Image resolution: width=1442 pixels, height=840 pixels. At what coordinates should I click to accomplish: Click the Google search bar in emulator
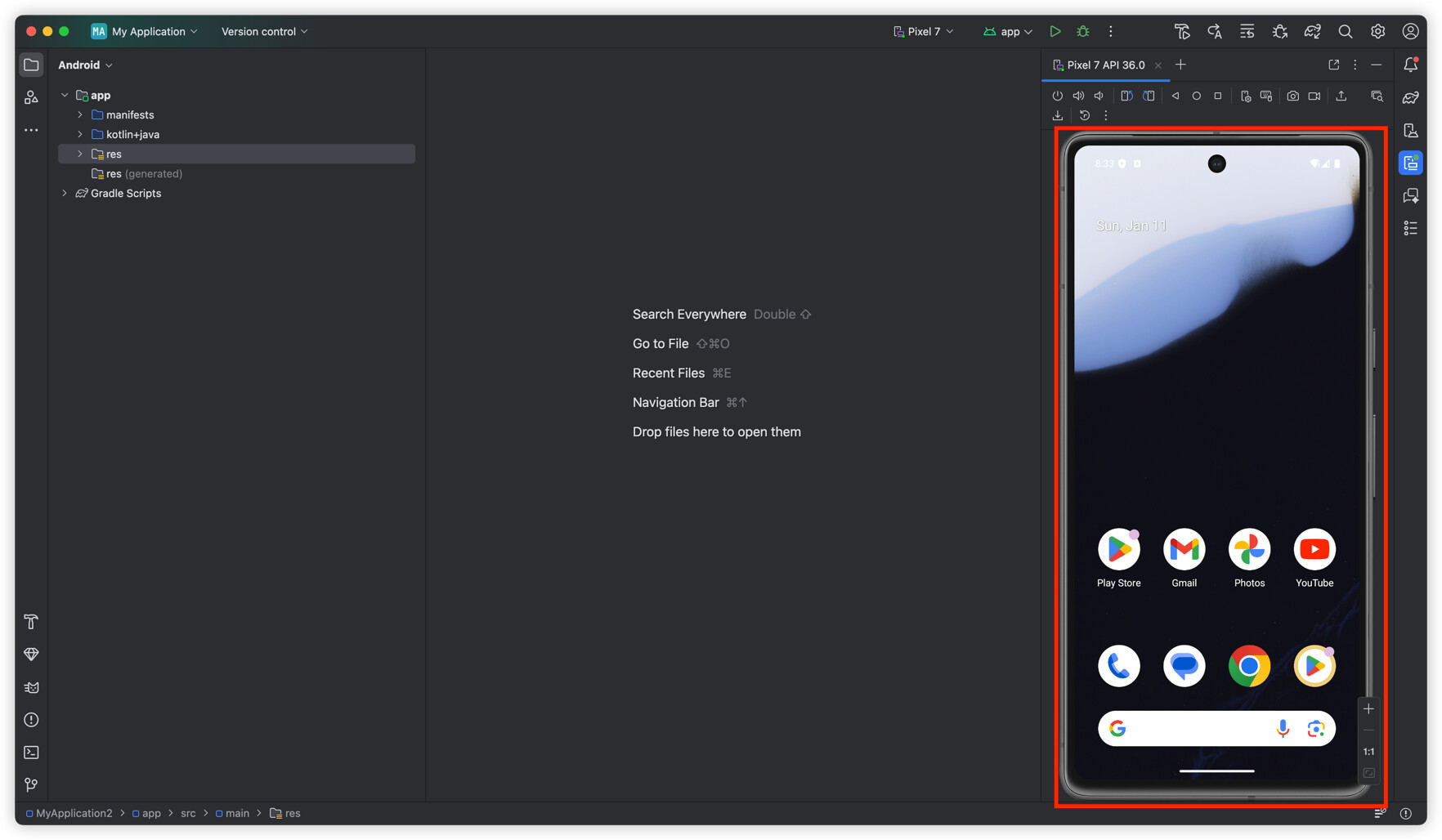point(1193,729)
